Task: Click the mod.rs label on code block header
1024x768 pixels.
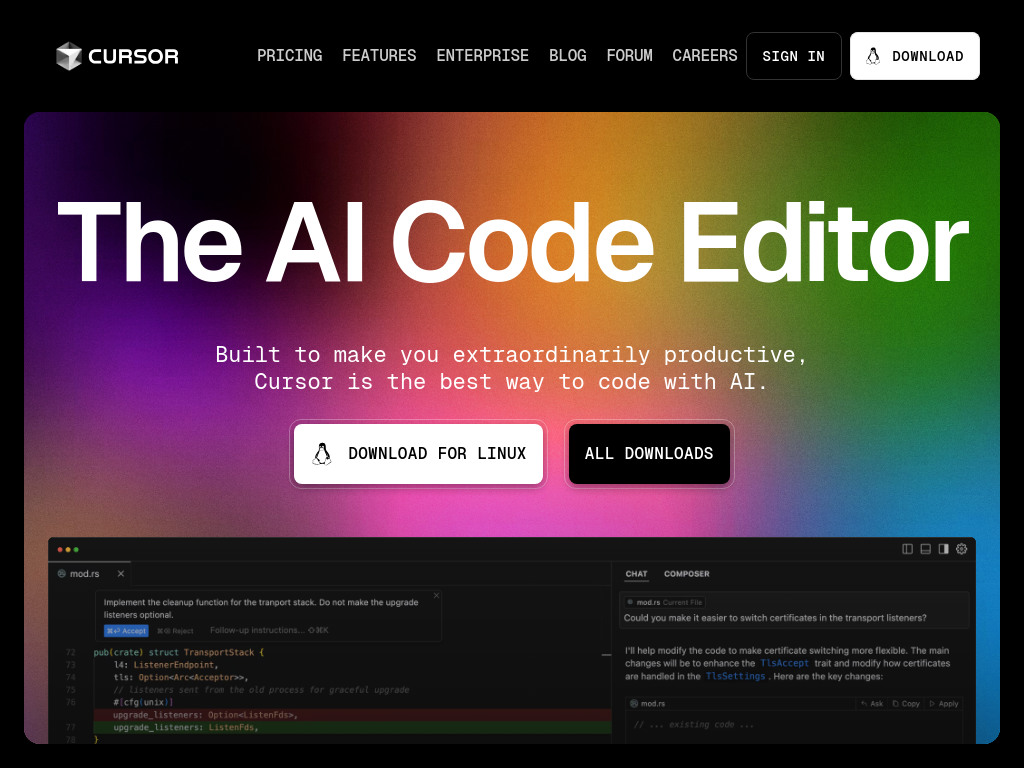Action: pos(652,703)
